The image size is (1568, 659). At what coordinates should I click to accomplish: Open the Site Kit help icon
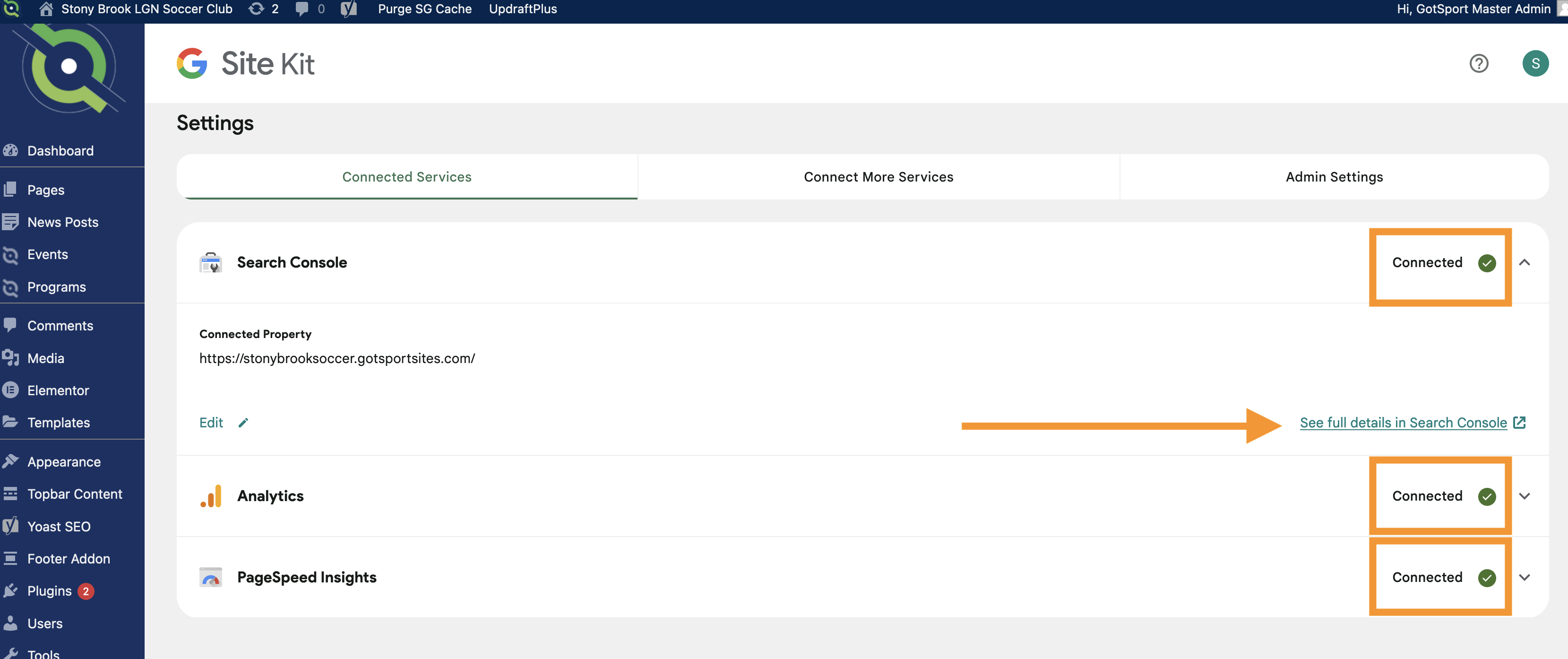[1479, 63]
